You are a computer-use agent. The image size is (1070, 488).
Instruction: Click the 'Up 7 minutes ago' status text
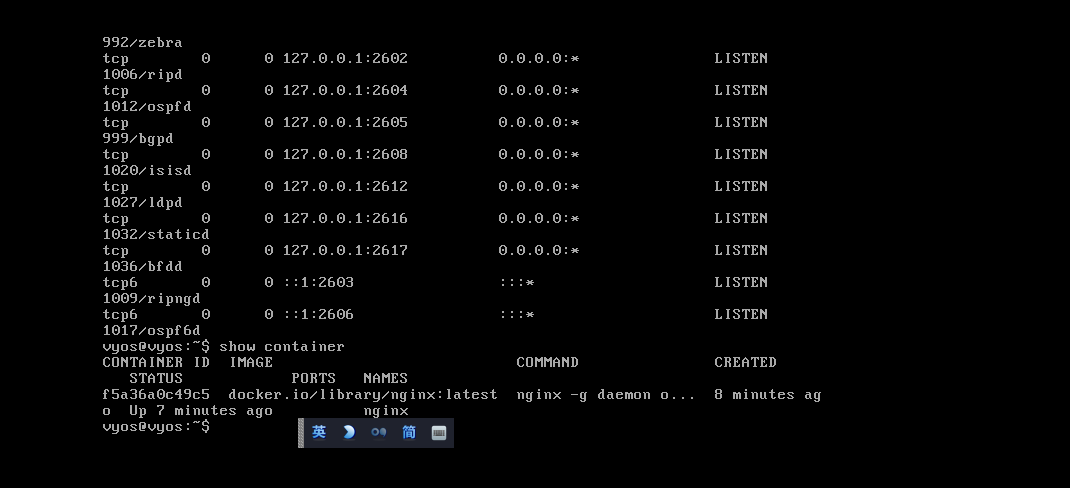(200, 410)
